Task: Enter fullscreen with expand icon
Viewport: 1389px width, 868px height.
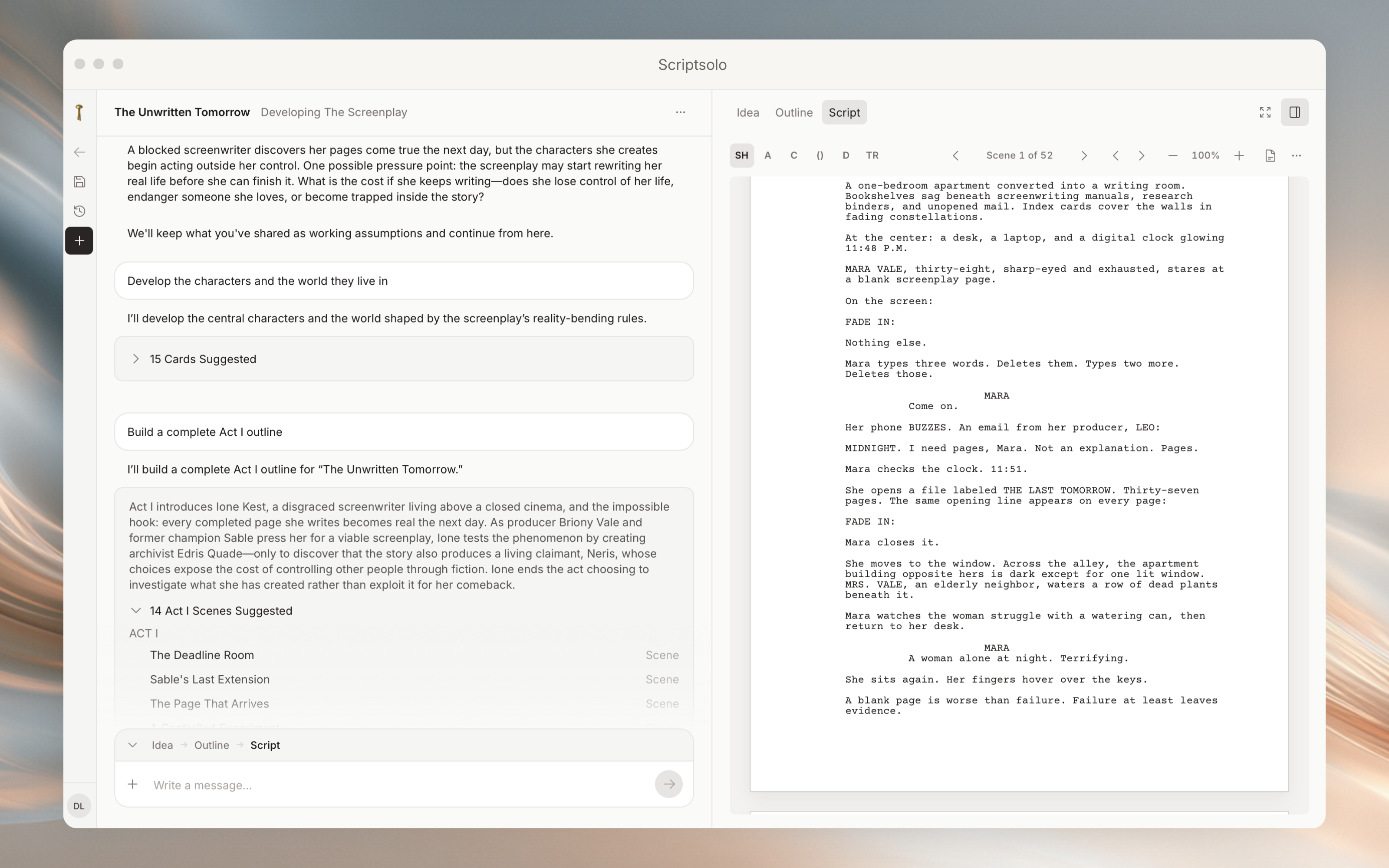Action: [x=1265, y=112]
